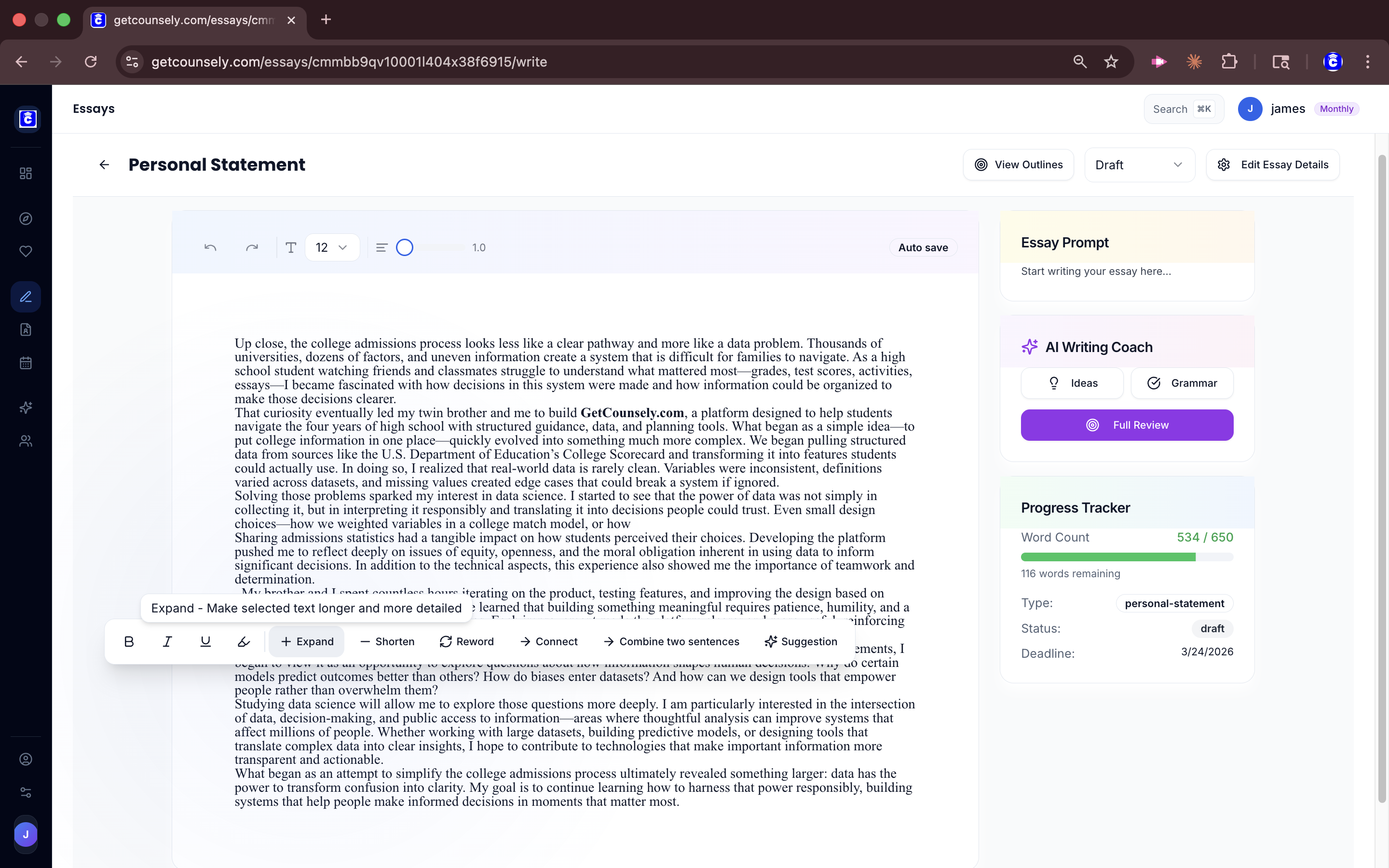Toggle italic formatting on selected text
This screenshot has width=1389, height=868.
pyautogui.click(x=167, y=641)
